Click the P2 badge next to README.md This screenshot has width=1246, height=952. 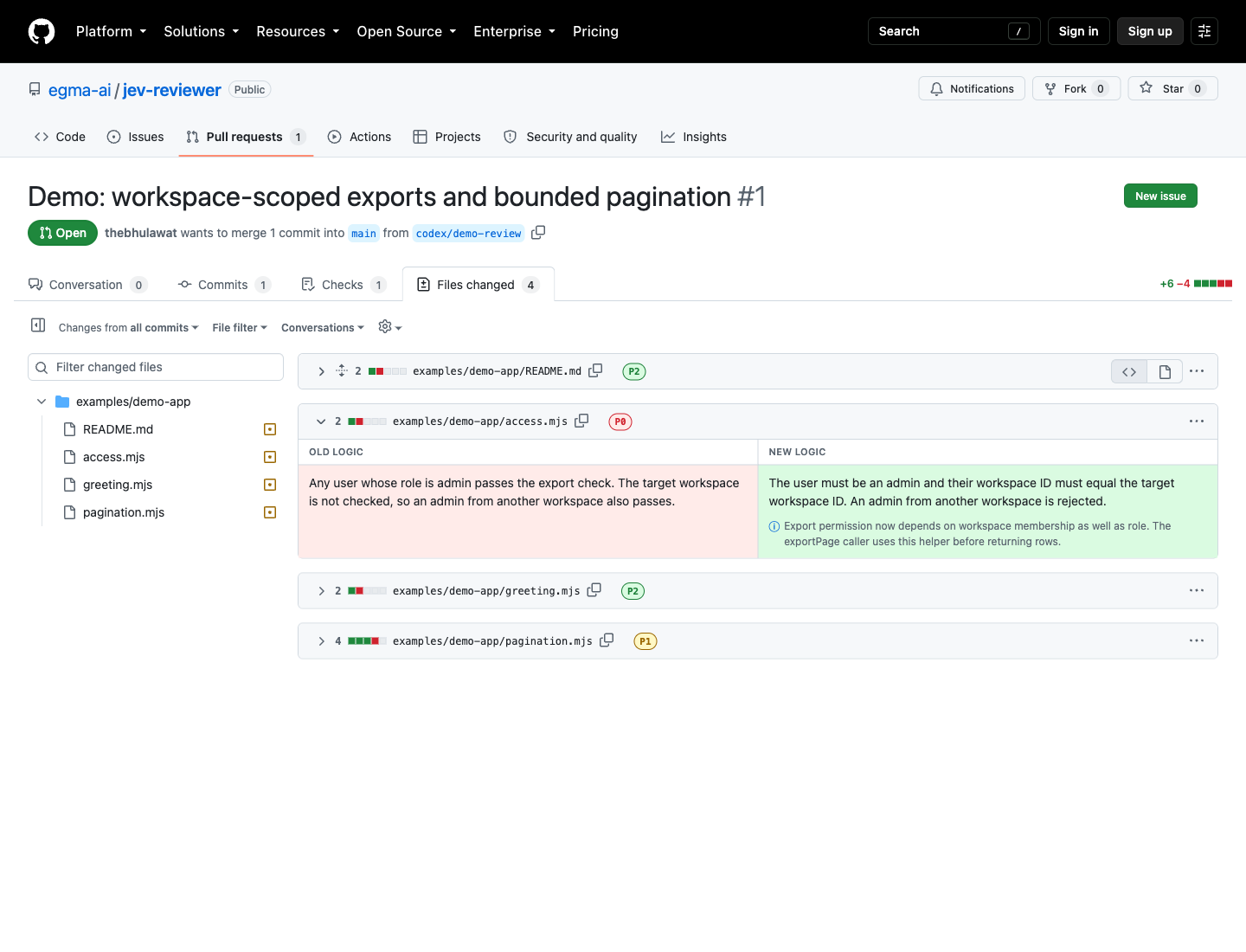[634, 371]
